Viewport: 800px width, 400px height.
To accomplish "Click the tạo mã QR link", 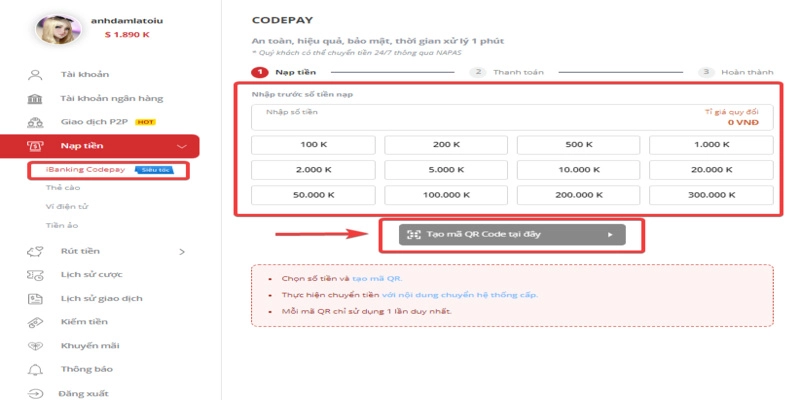I will point(377,279).
